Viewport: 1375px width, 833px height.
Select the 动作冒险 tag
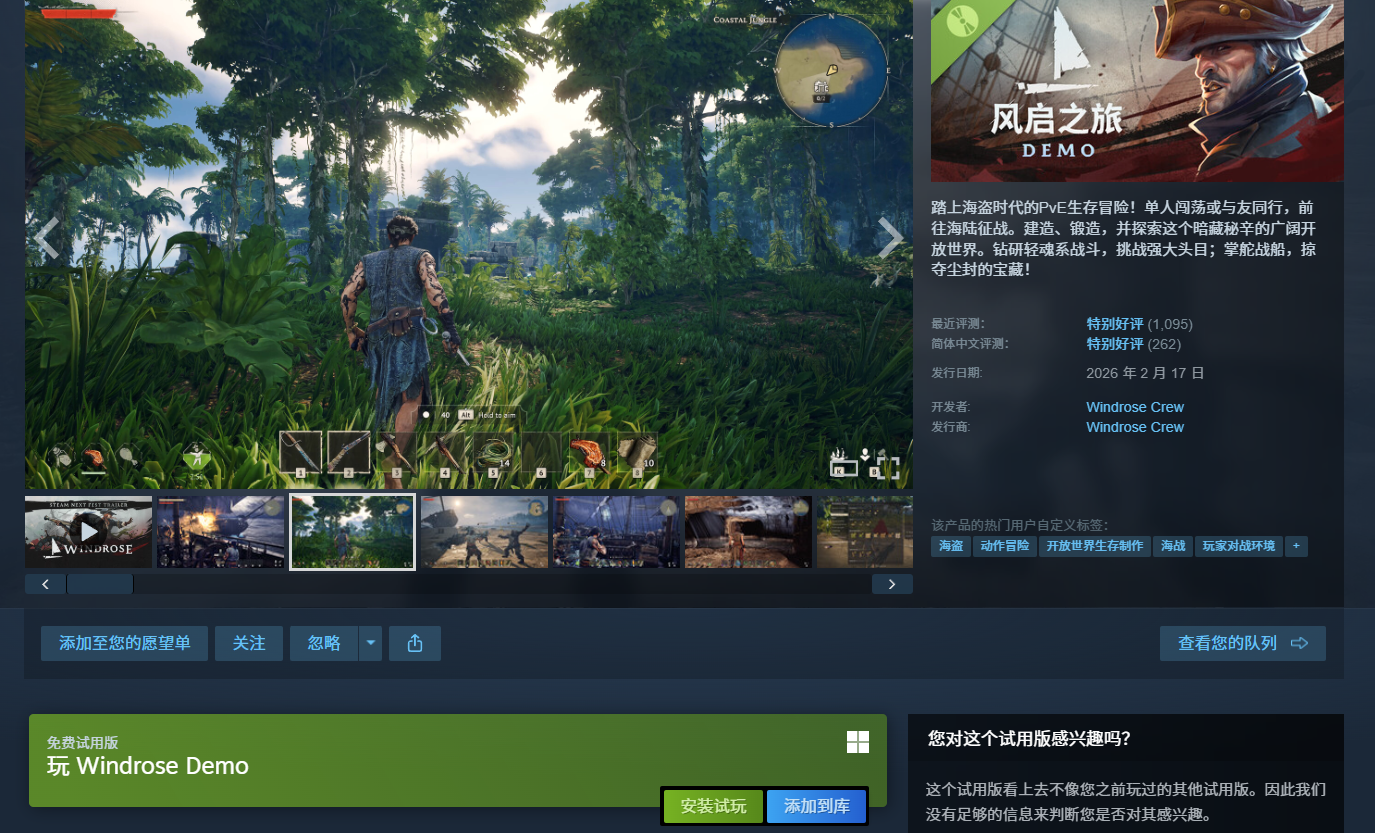point(1004,546)
